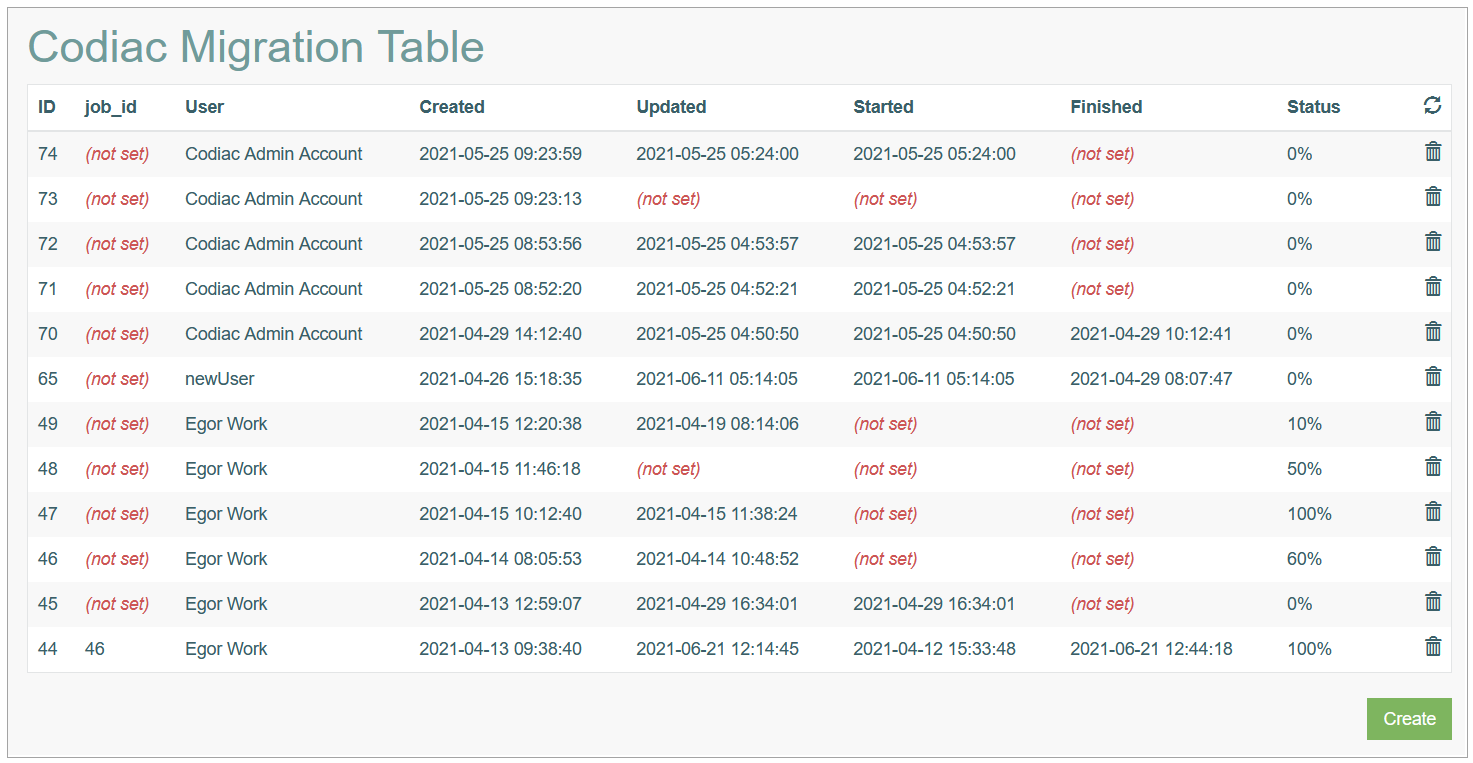Click updated date 2021-06-21 12:14:45
The image size is (1473, 763).
click(717, 649)
